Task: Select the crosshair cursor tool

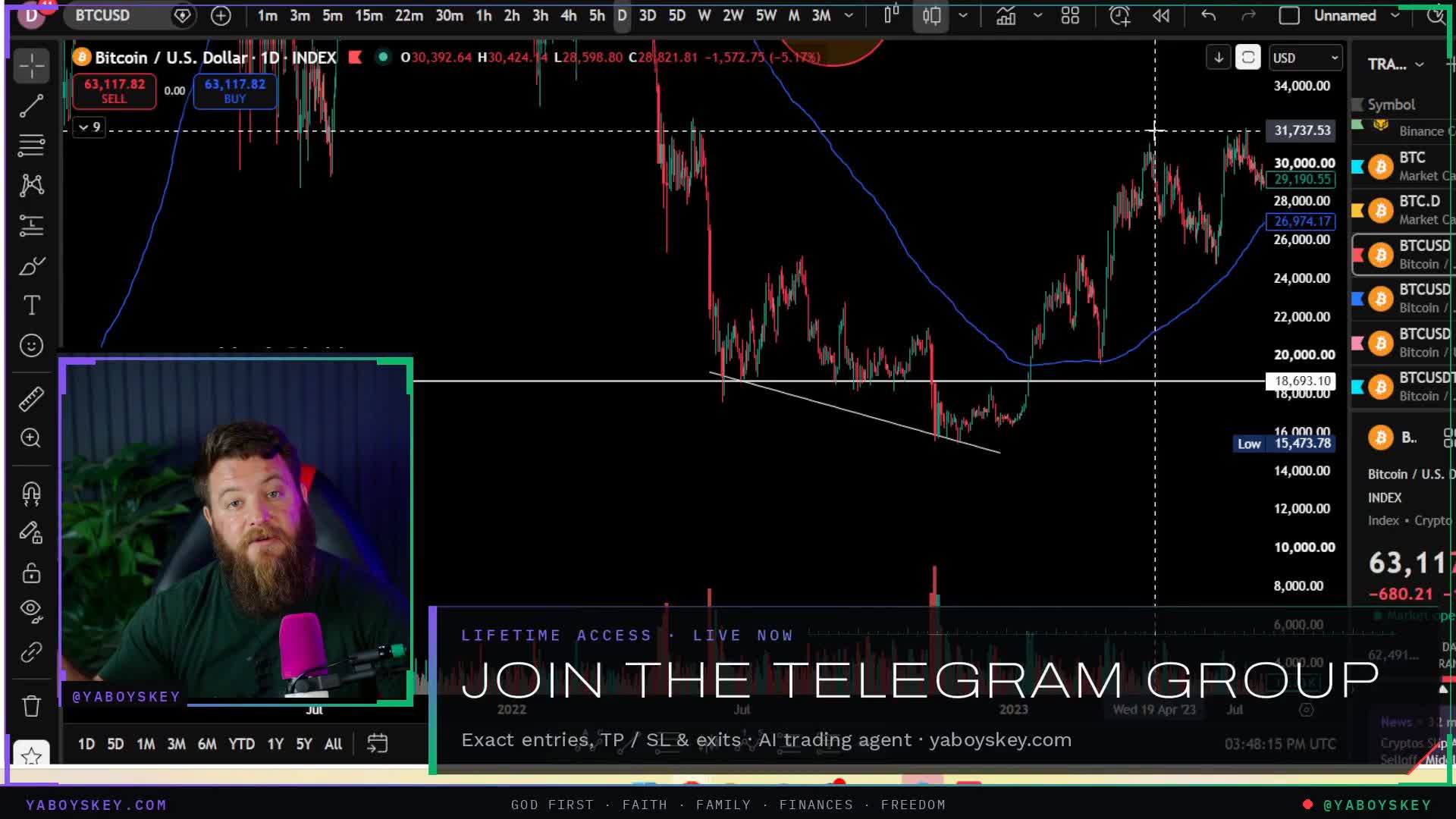Action: [31, 66]
